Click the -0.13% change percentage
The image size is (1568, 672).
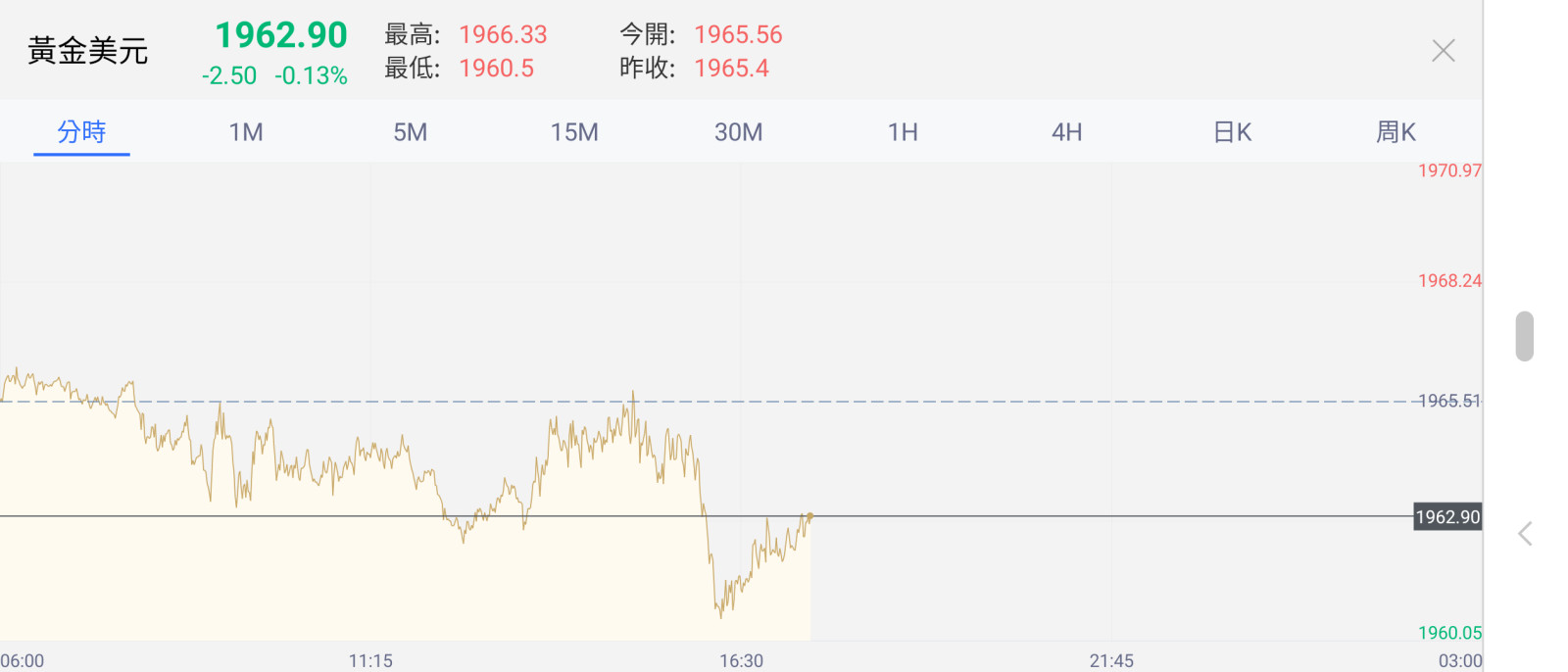(311, 76)
